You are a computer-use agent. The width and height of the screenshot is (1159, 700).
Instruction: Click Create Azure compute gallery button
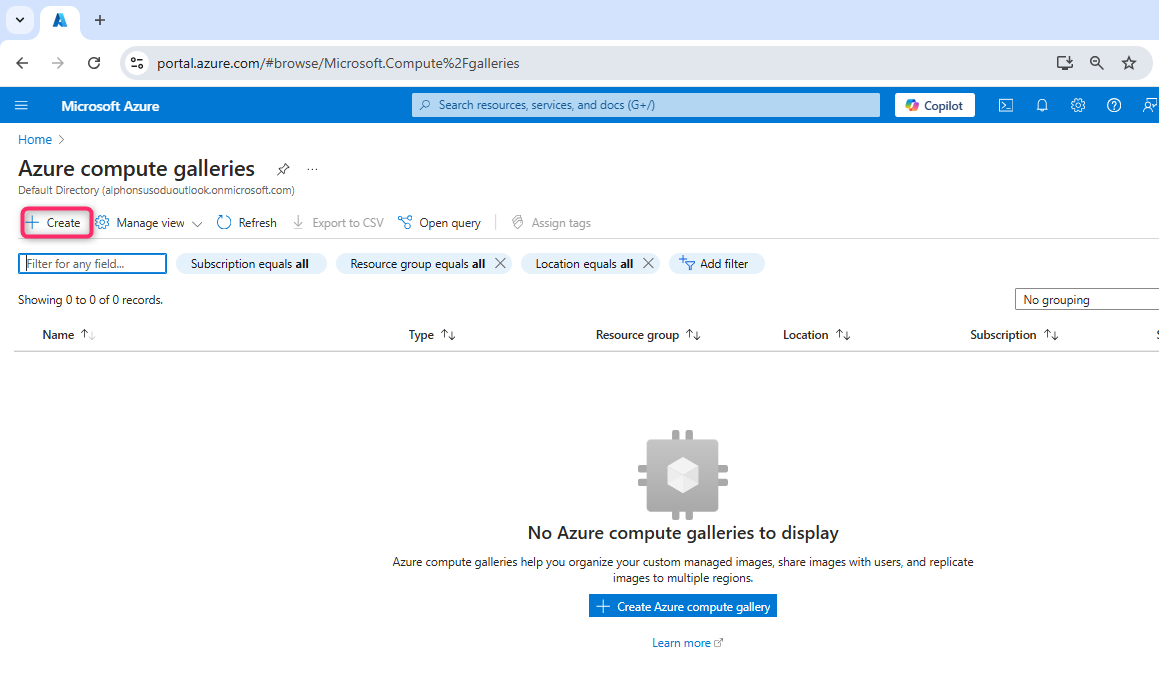pos(683,606)
